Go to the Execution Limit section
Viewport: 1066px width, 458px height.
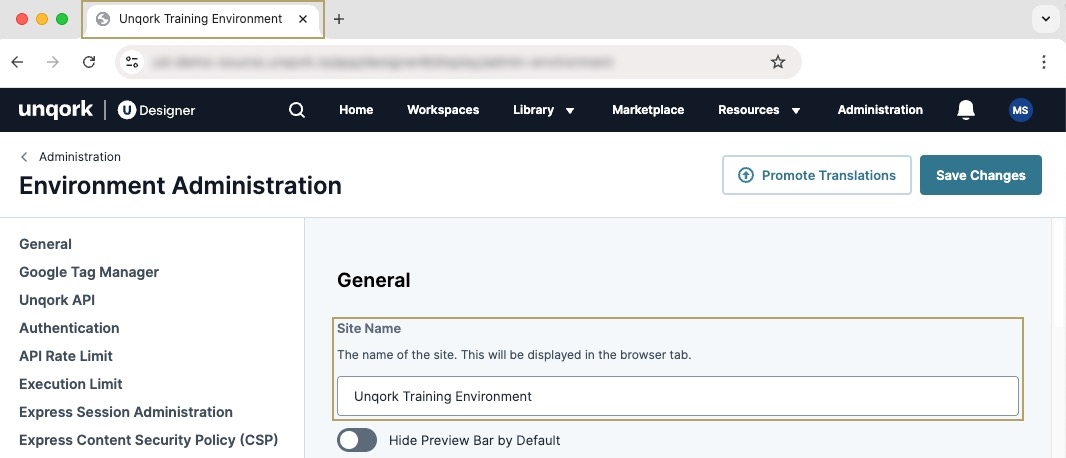click(71, 384)
